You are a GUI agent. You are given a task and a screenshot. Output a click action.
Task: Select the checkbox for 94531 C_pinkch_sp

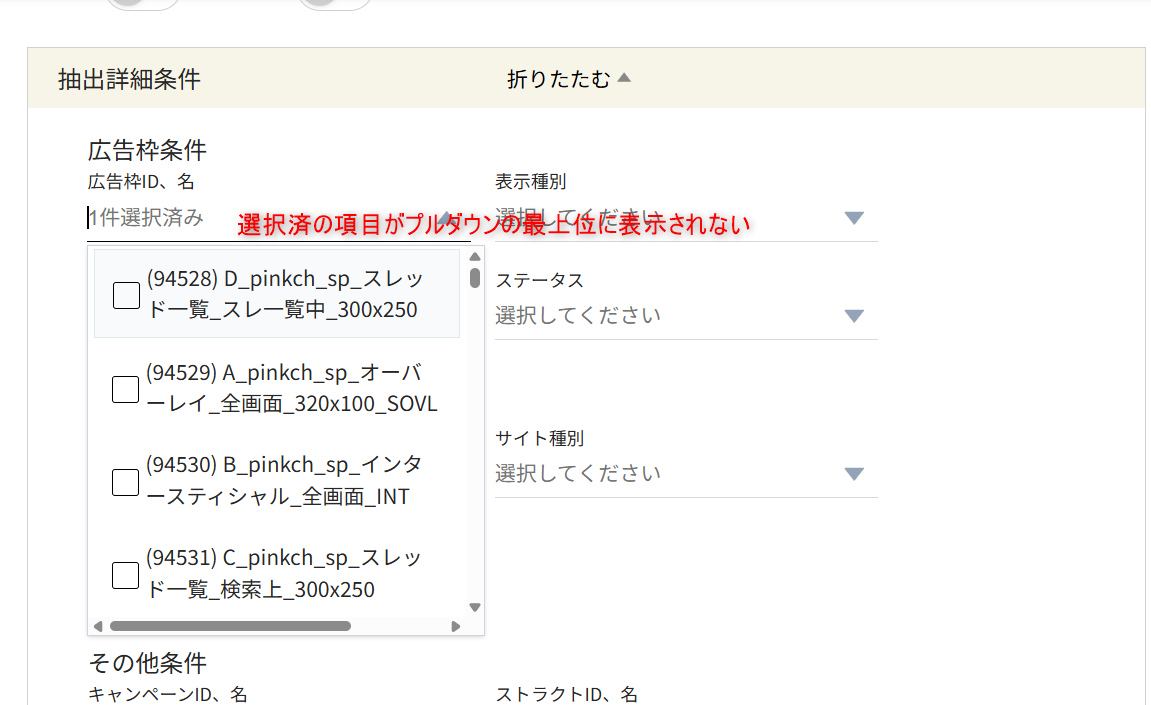pyautogui.click(x=126, y=575)
